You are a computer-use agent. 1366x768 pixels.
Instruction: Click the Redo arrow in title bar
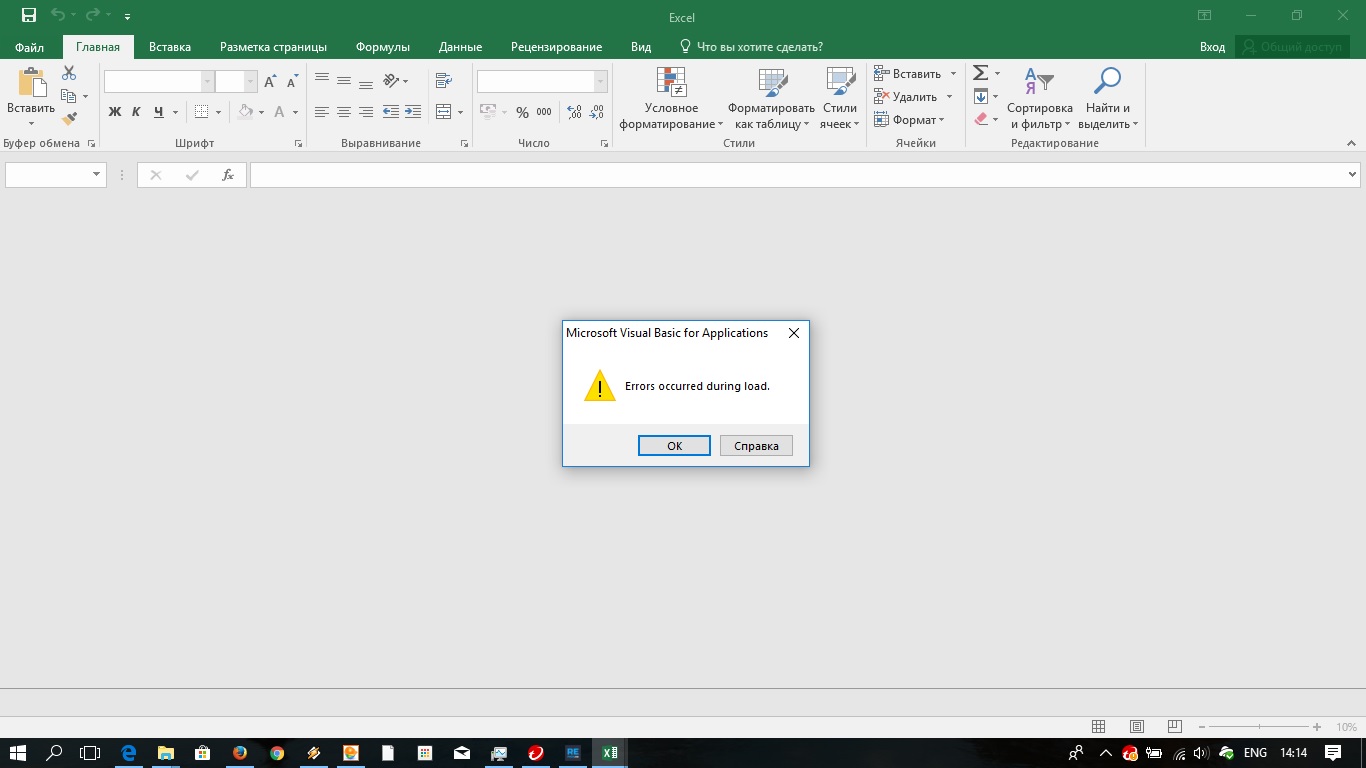[x=93, y=16]
